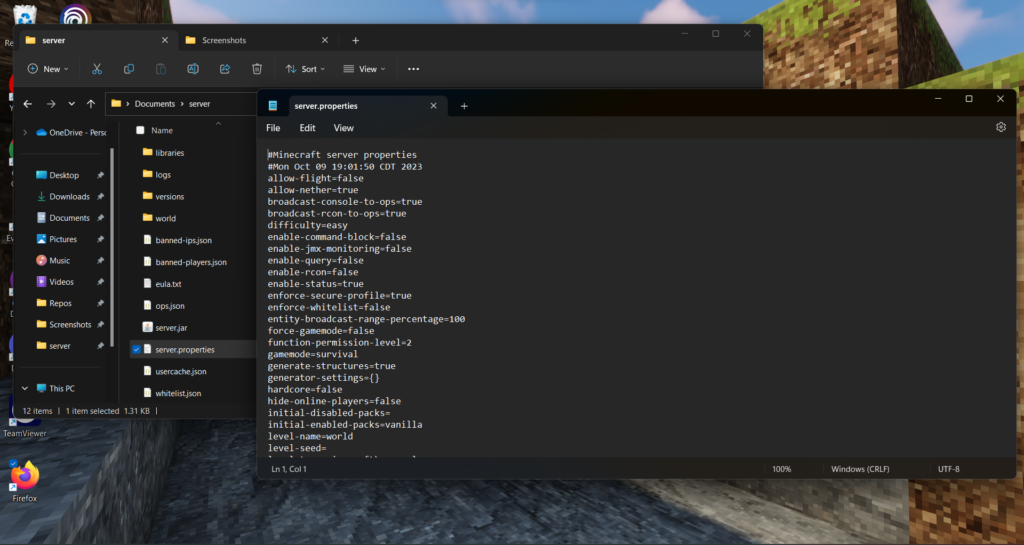
Task: Click the Share icon in Explorer toolbar
Action: coord(225,69)
